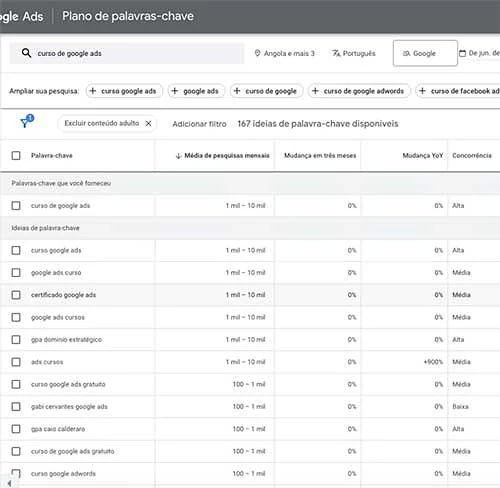Viewport: 500px width, 488px height.
Task: Click the keyword text gpa domínio estratégico
Action: point(66,340)
